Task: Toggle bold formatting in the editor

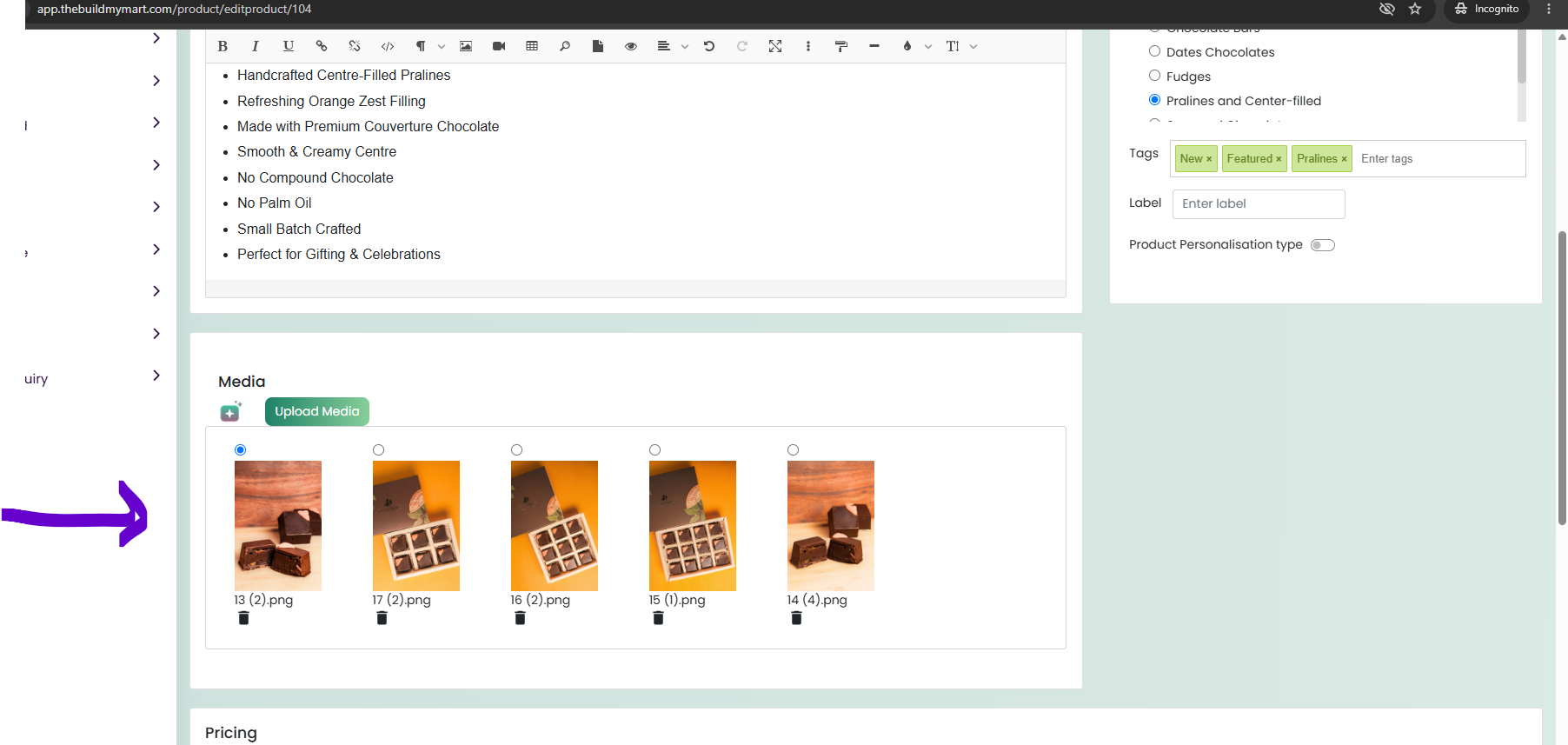Action: click(x=223, y=46)
